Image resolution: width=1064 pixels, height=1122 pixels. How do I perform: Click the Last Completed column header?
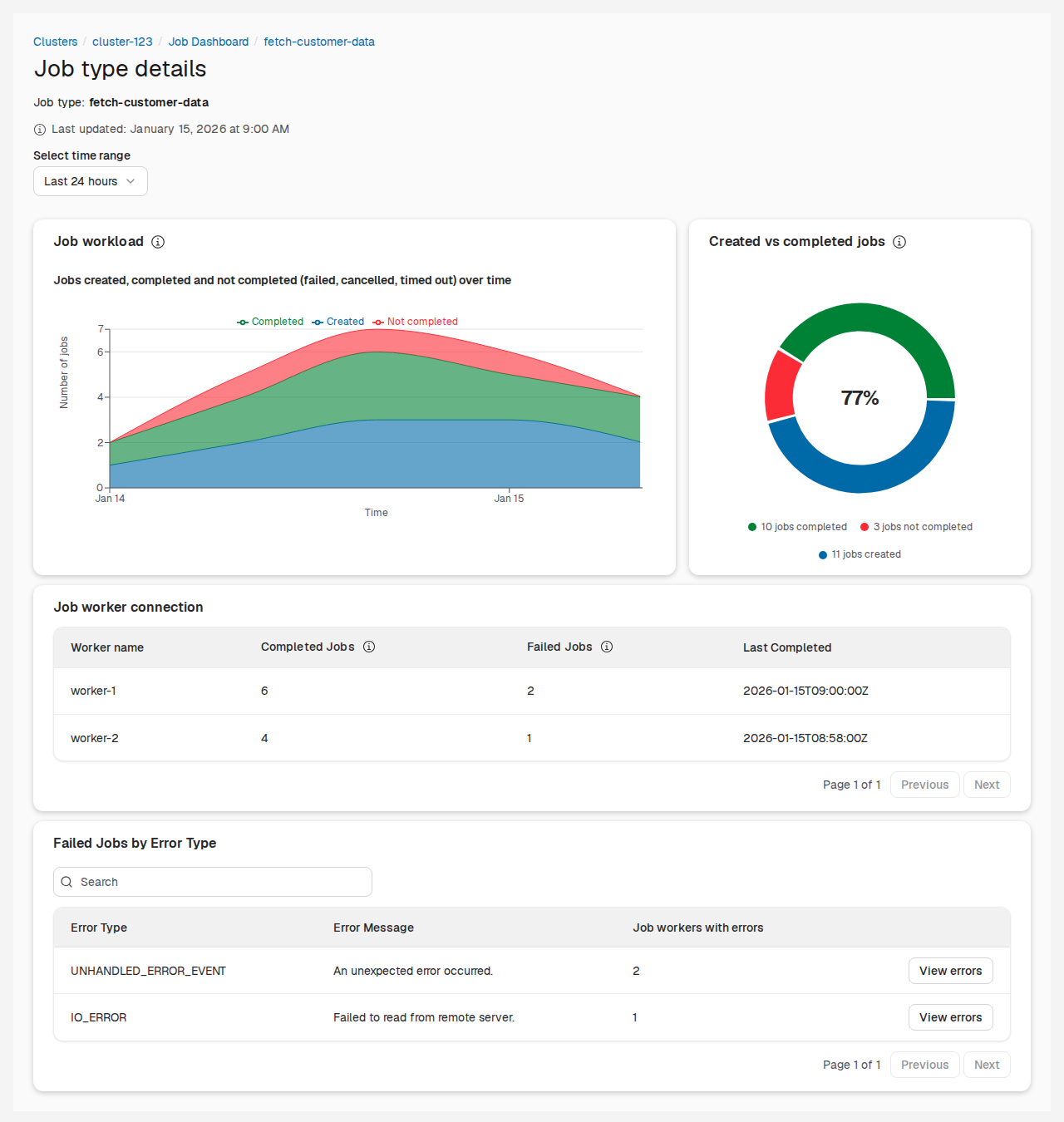[x=787, y=647]
